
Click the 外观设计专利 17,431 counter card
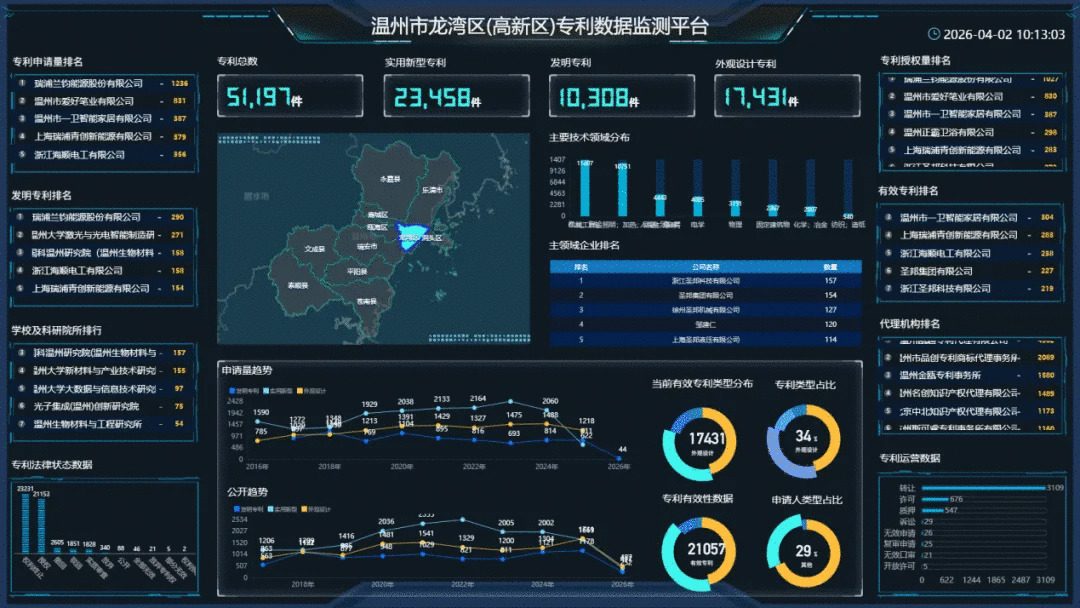tap(786, 97)
